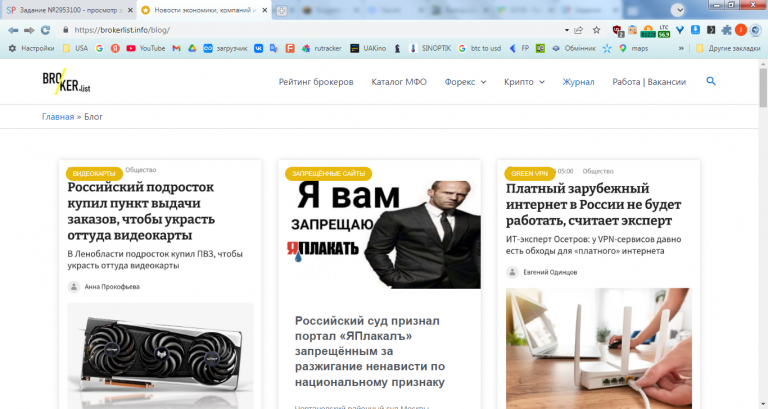Open Работа | Вакансии menu item

click(x=649, y=82)
